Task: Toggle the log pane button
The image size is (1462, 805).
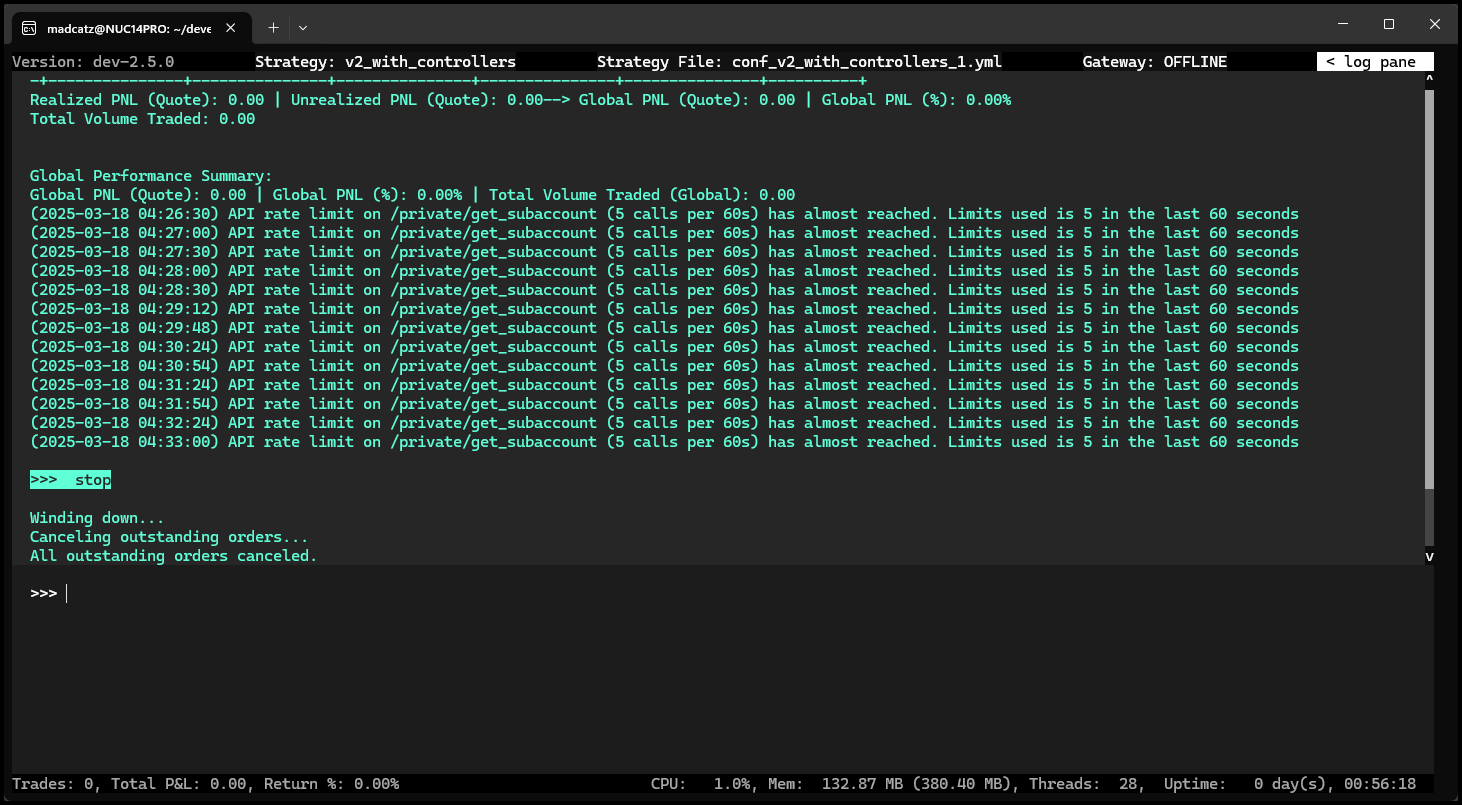Action: pos(1374,62)
